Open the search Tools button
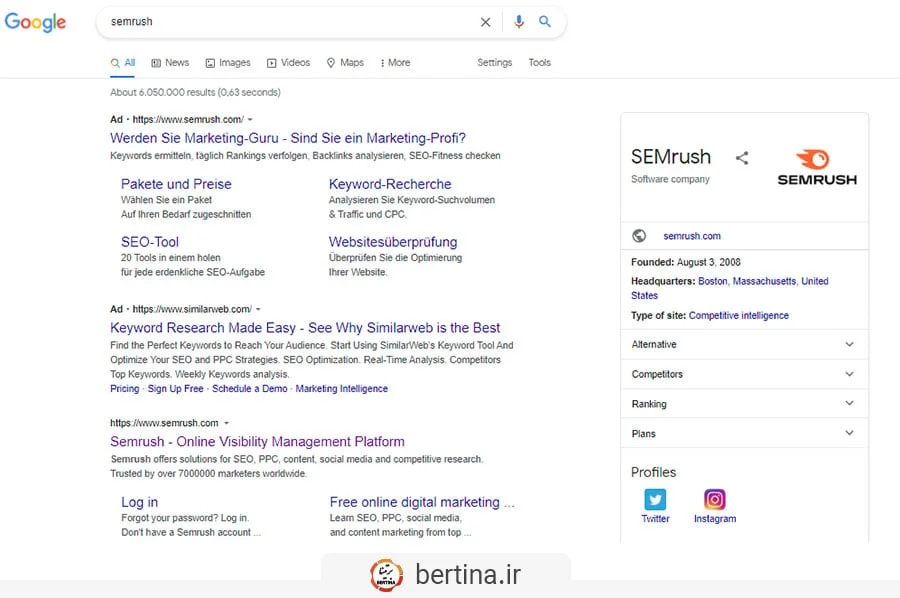 539,63
